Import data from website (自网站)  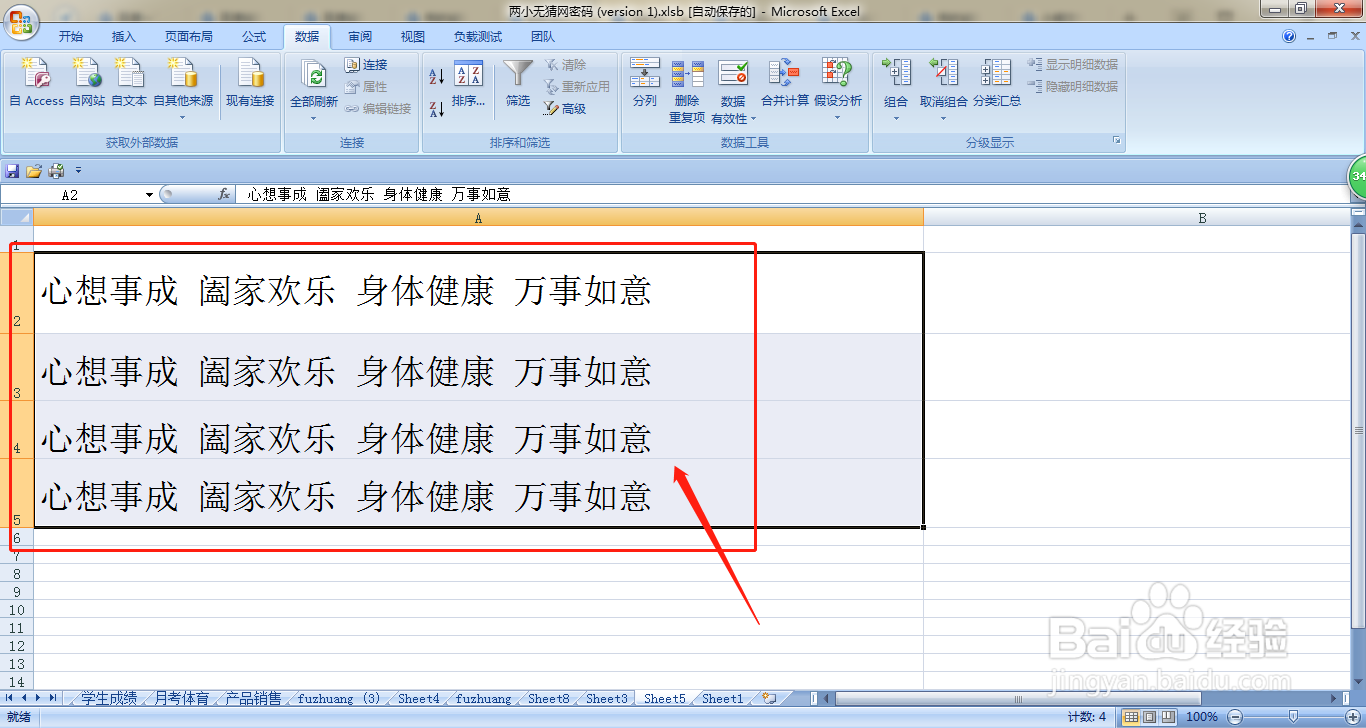click(x=87, y=82)
